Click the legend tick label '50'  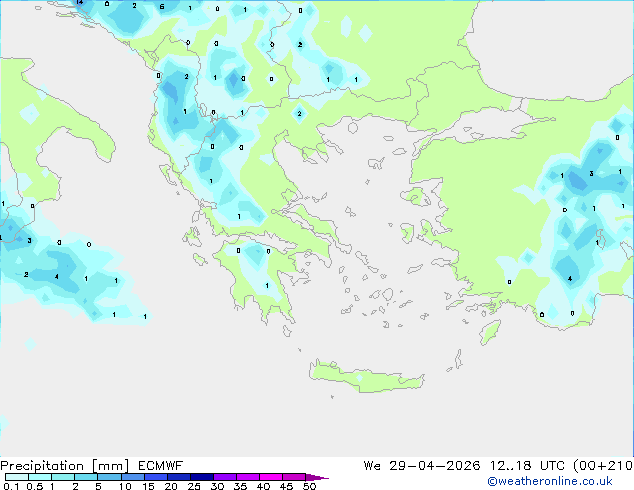[309, 486]
